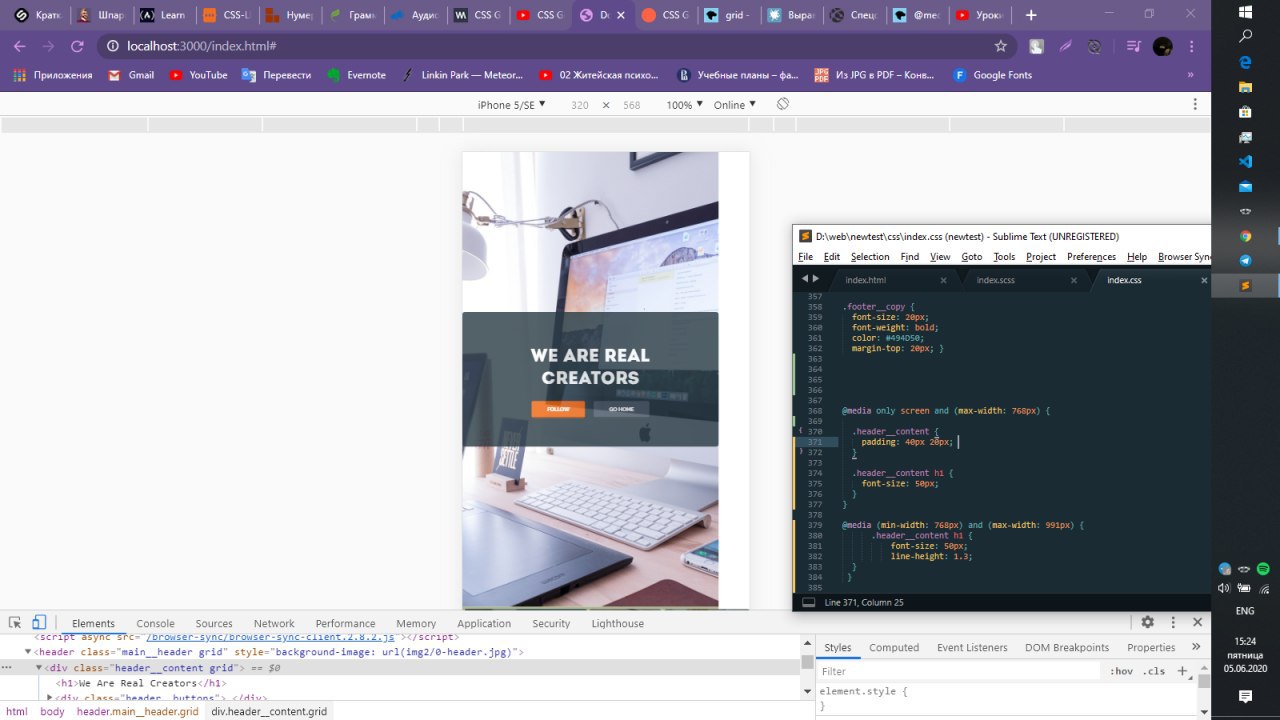Activate the inspect element picker icon
1280x720 pixels.
(x=15, y=622)
